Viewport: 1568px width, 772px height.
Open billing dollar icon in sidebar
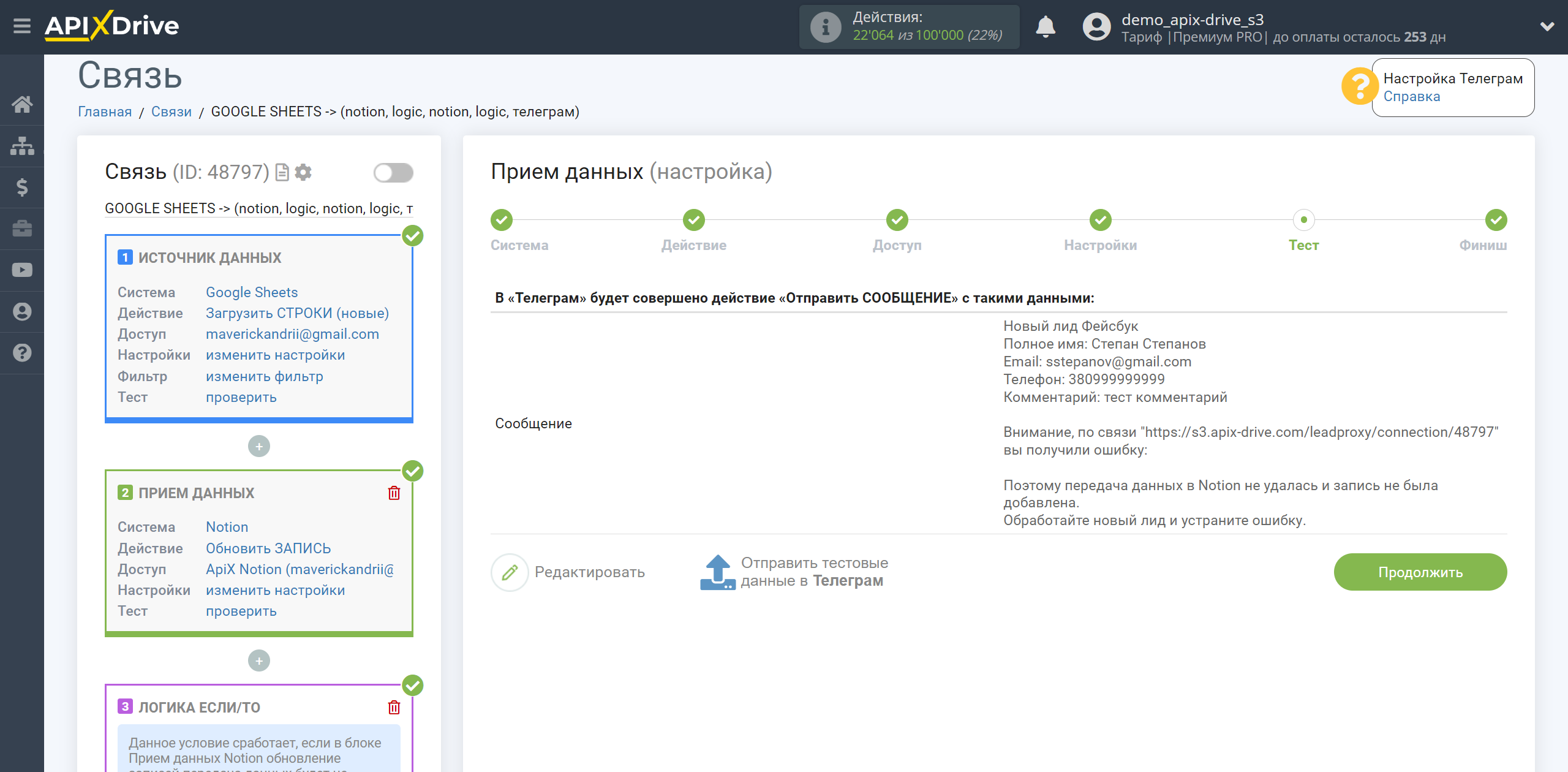click(x=22, y=187)
